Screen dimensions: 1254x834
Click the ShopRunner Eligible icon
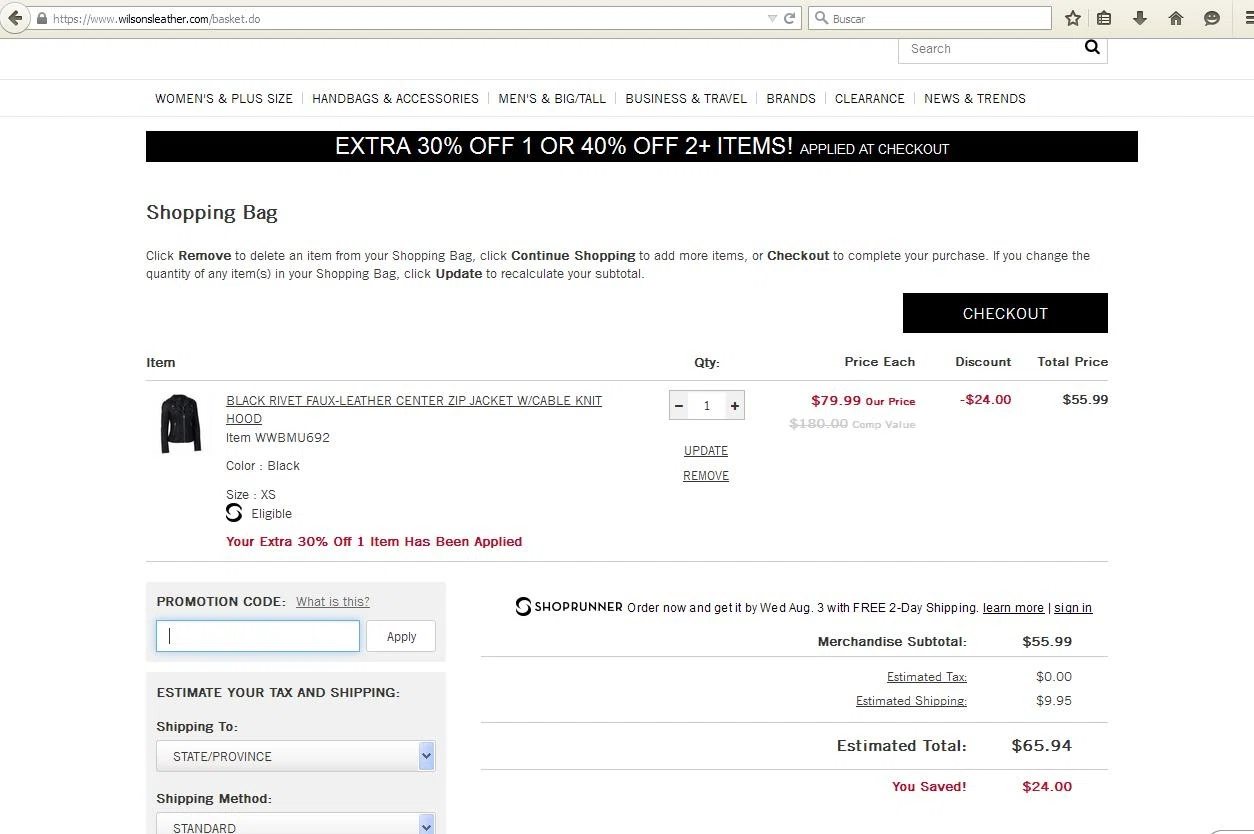tap(234, 513)
